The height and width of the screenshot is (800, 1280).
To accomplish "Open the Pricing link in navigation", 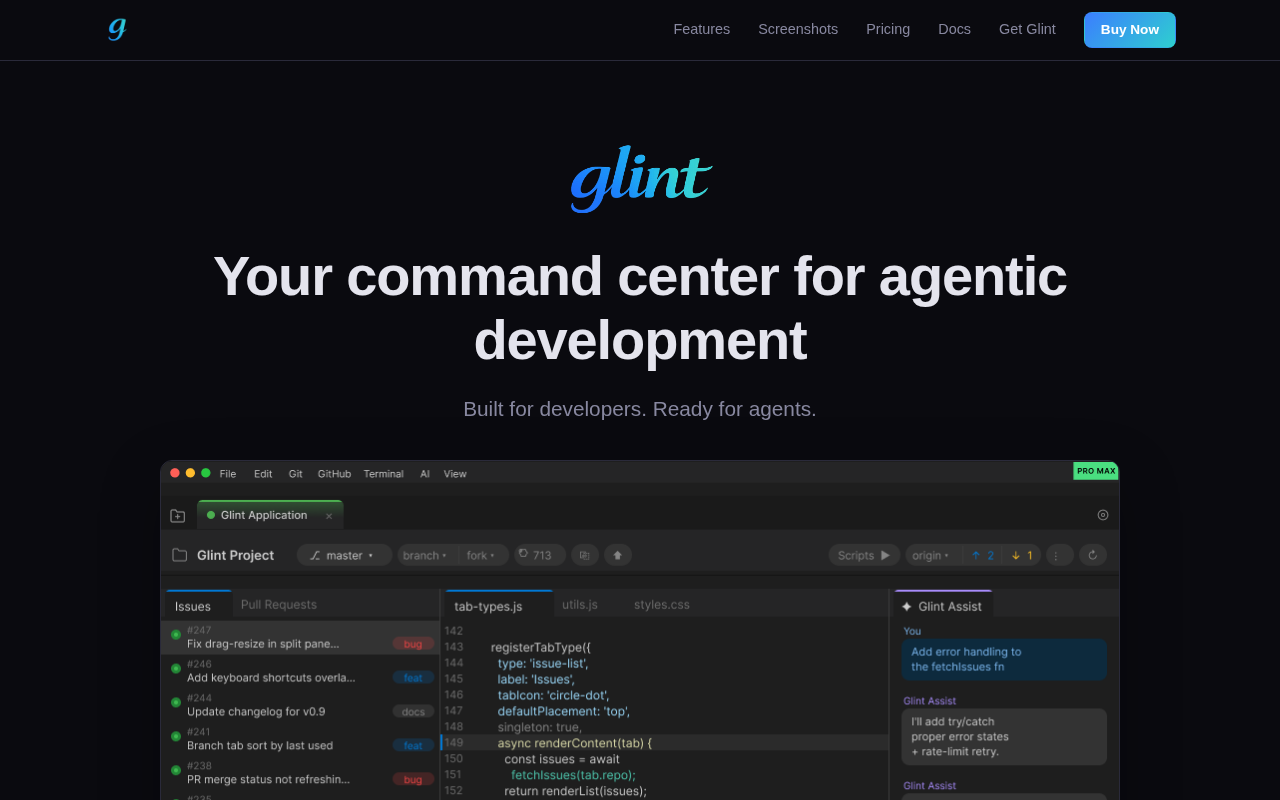I will click(x=888, y=29).
